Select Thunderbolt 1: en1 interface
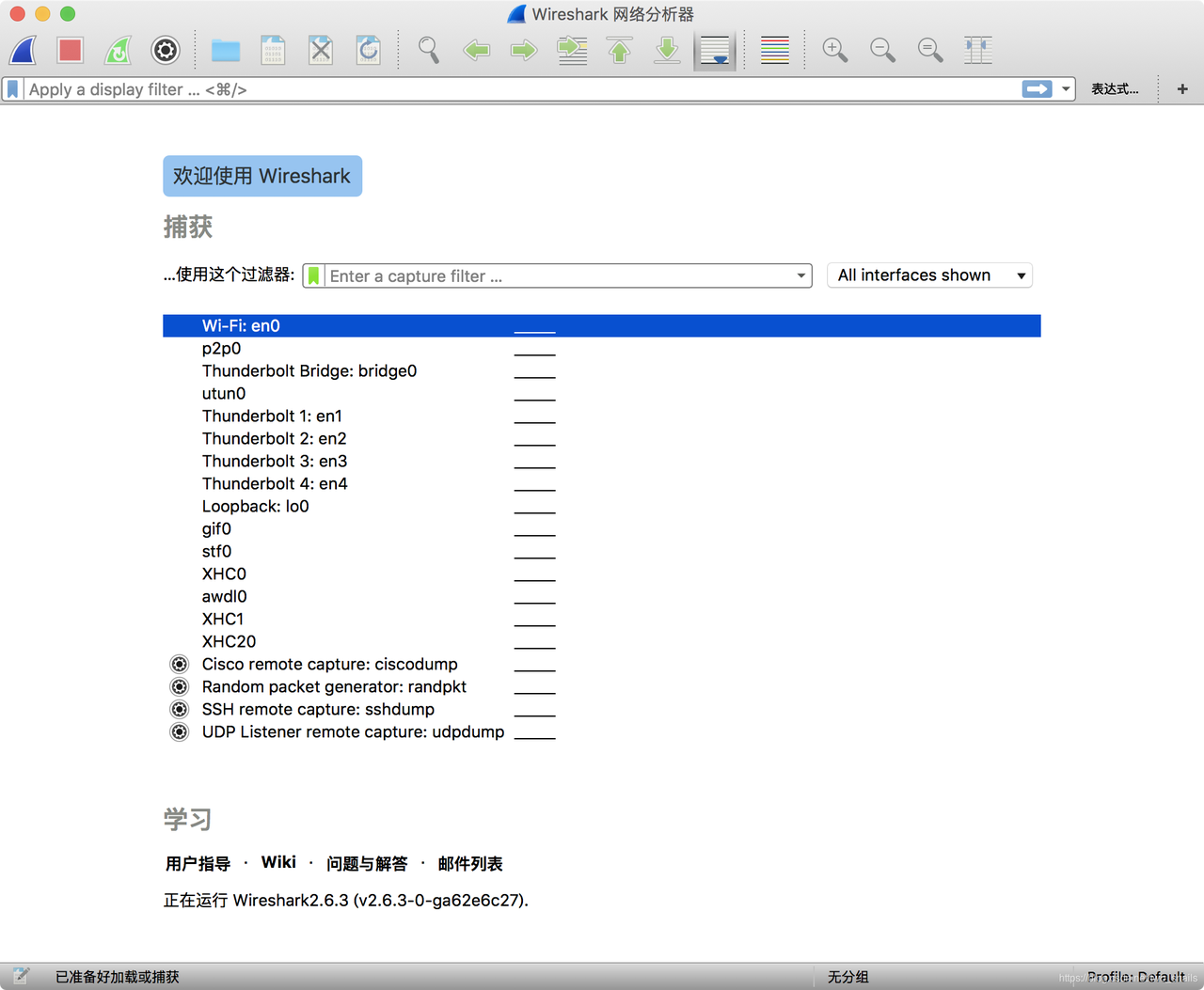 click(x=601, y=416)
